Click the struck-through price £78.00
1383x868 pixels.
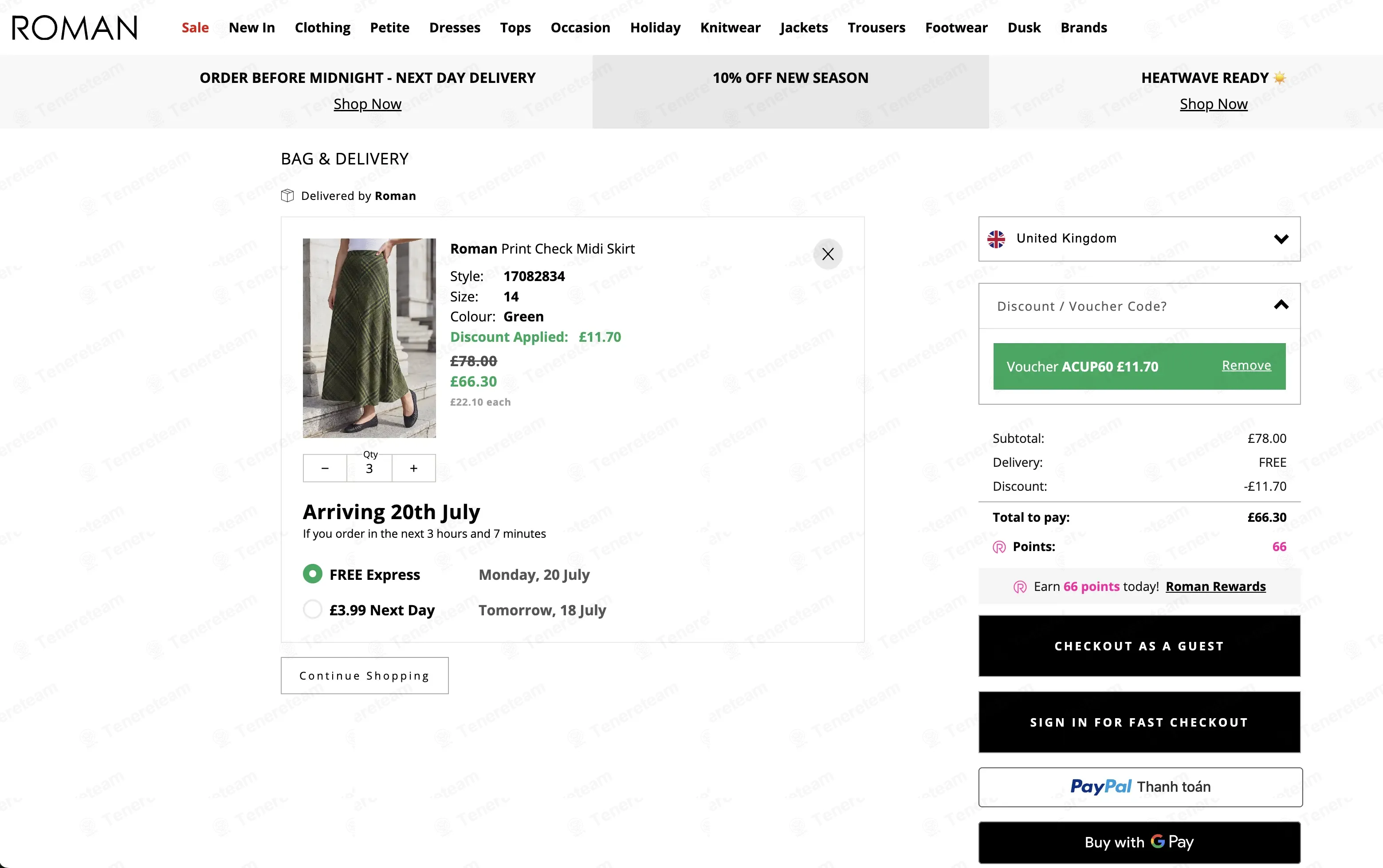tap(473, 361)
